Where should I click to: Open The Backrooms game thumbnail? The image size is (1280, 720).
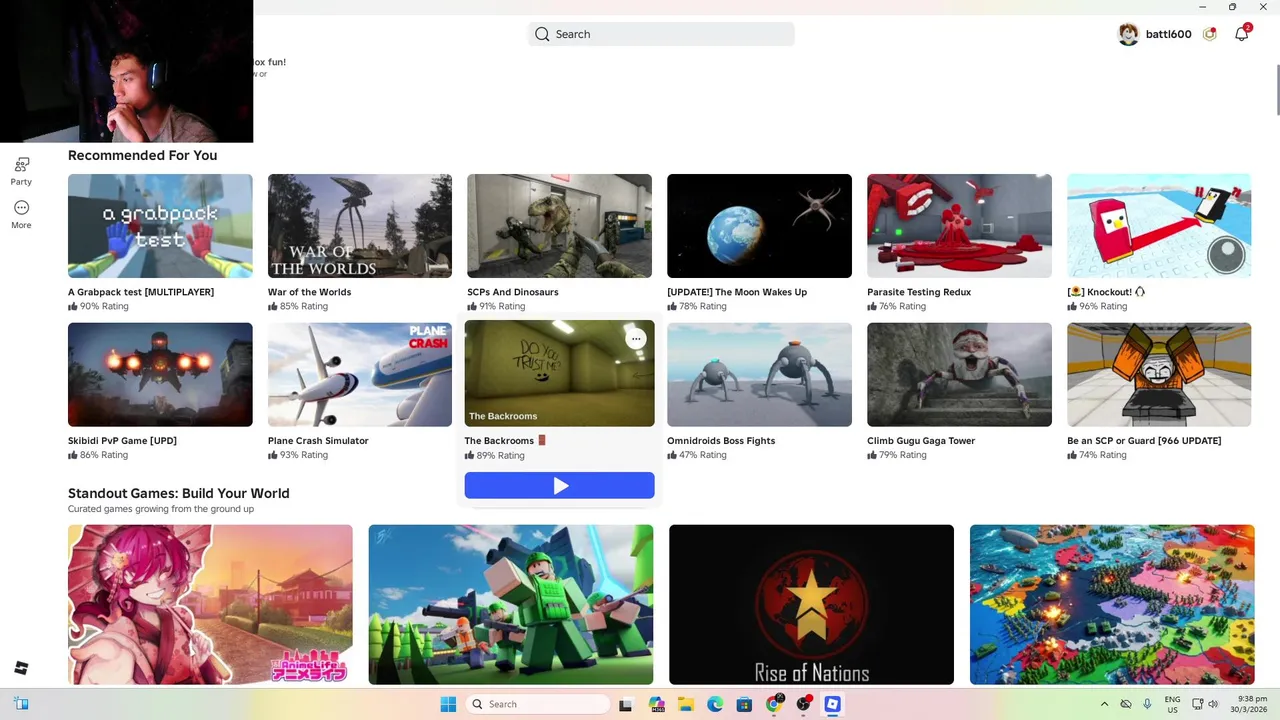[559, 373]
